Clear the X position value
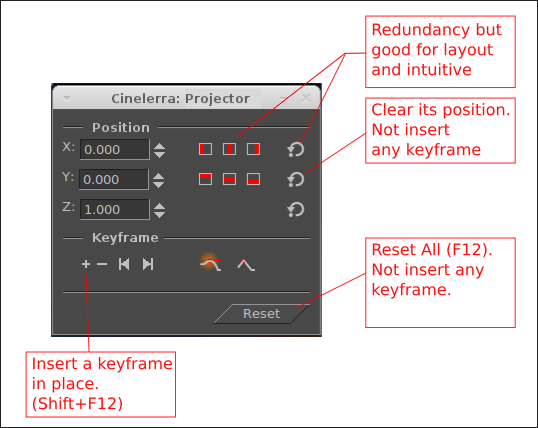Viewport: 538px width, 428px height. click(296, 150)
